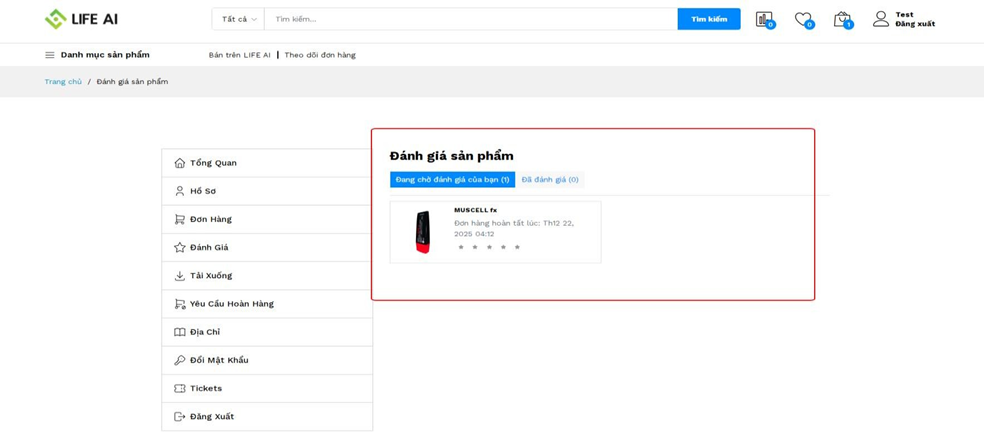Viewport: 984px width, 432px height.
Task: Rate MUSCELL fx with the first star
Action: [461, 247]
